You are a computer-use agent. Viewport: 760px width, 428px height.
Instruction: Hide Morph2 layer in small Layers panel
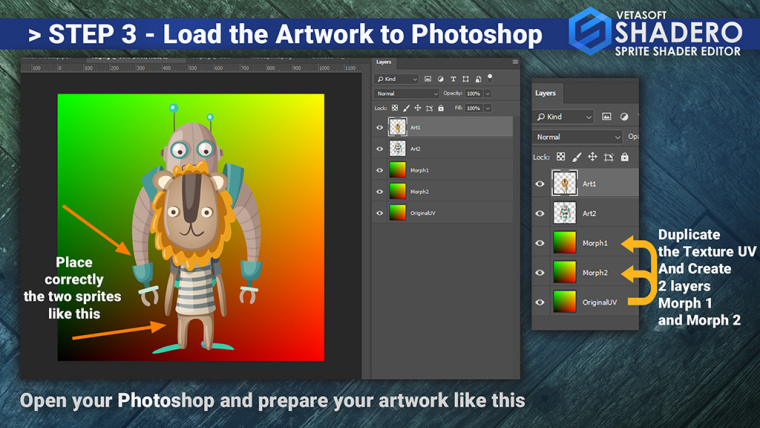380,191
